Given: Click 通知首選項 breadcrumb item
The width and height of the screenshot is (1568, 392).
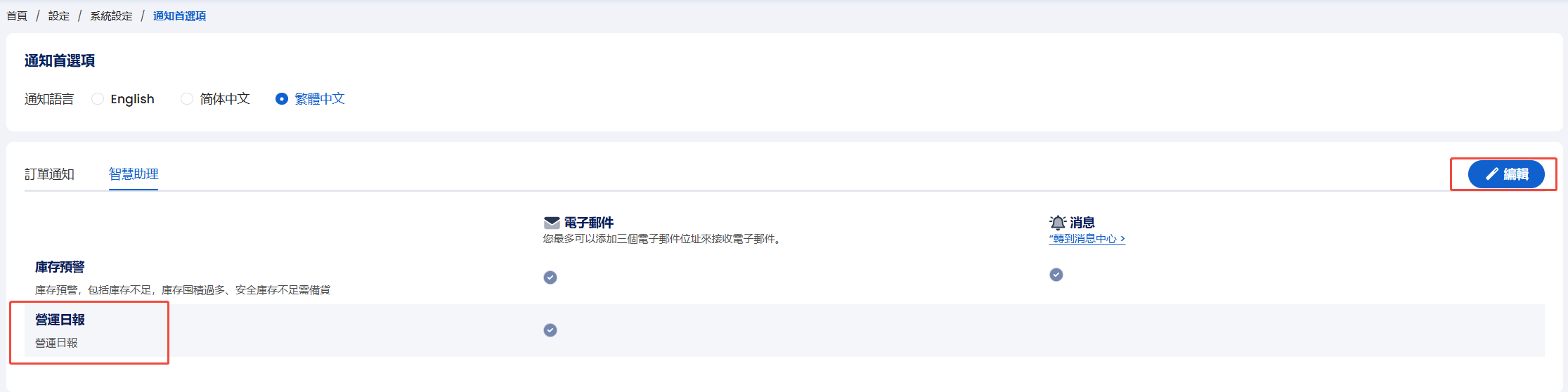Looking at the screenshot, I should [x=179, y=16].
